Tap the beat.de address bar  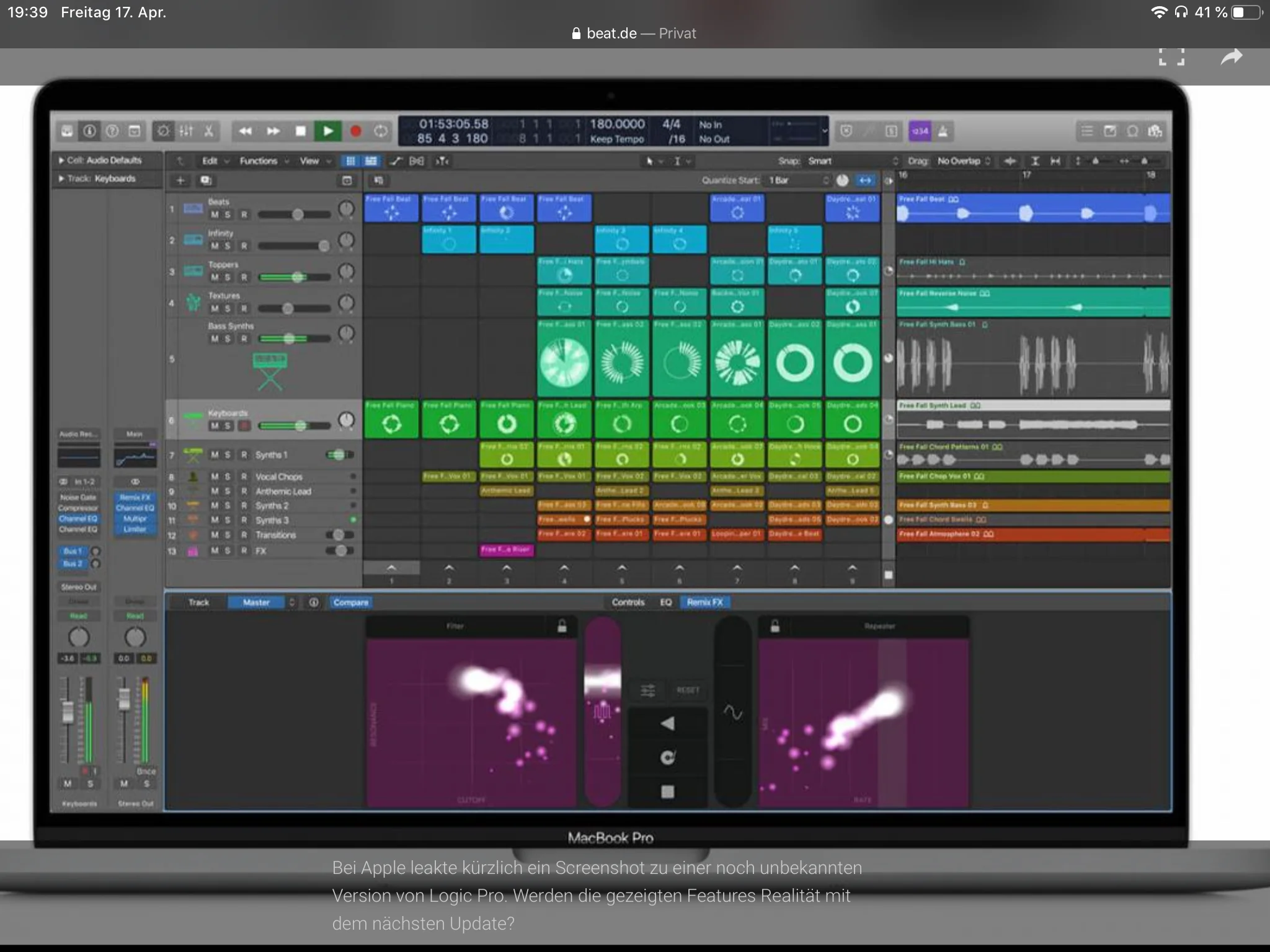634,33
